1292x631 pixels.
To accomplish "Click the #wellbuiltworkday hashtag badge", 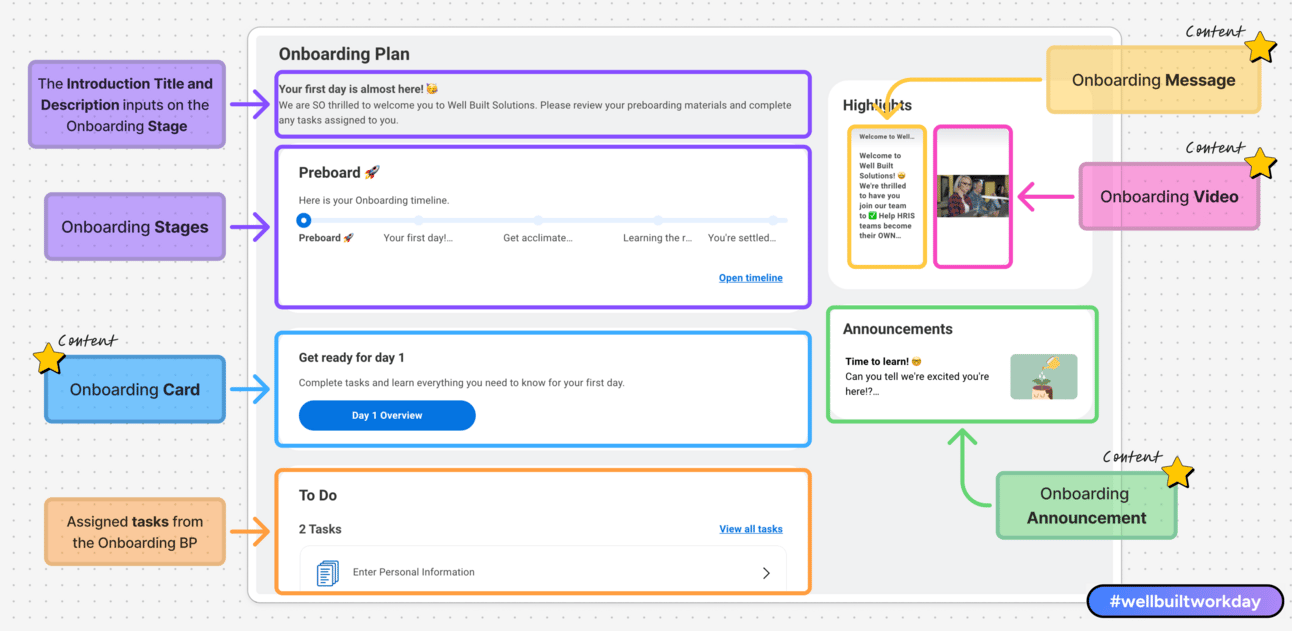I will 1185,602.
